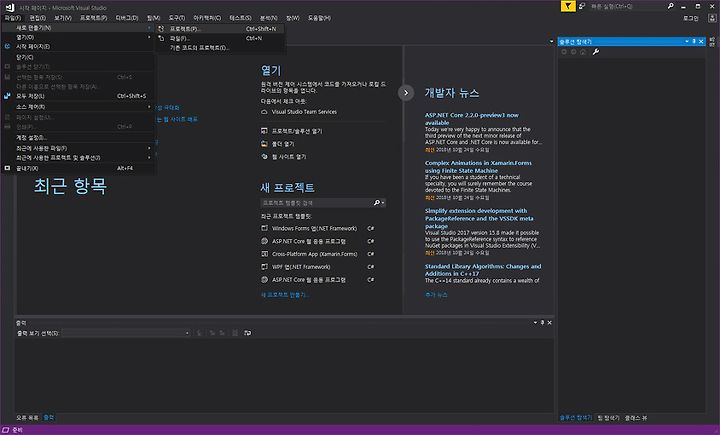The width and height of the screenshot is (720, 435).
Task: Click 로그인 sign-in at the top right
Action: pos(691,18)
